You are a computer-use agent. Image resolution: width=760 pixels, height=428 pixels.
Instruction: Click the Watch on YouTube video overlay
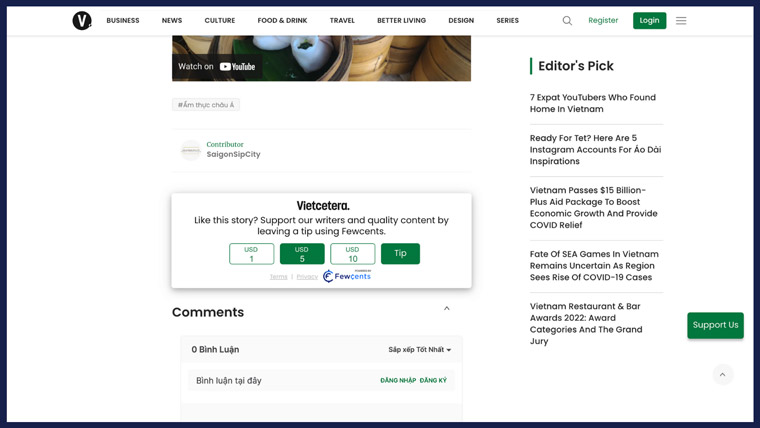click(217, 67)
